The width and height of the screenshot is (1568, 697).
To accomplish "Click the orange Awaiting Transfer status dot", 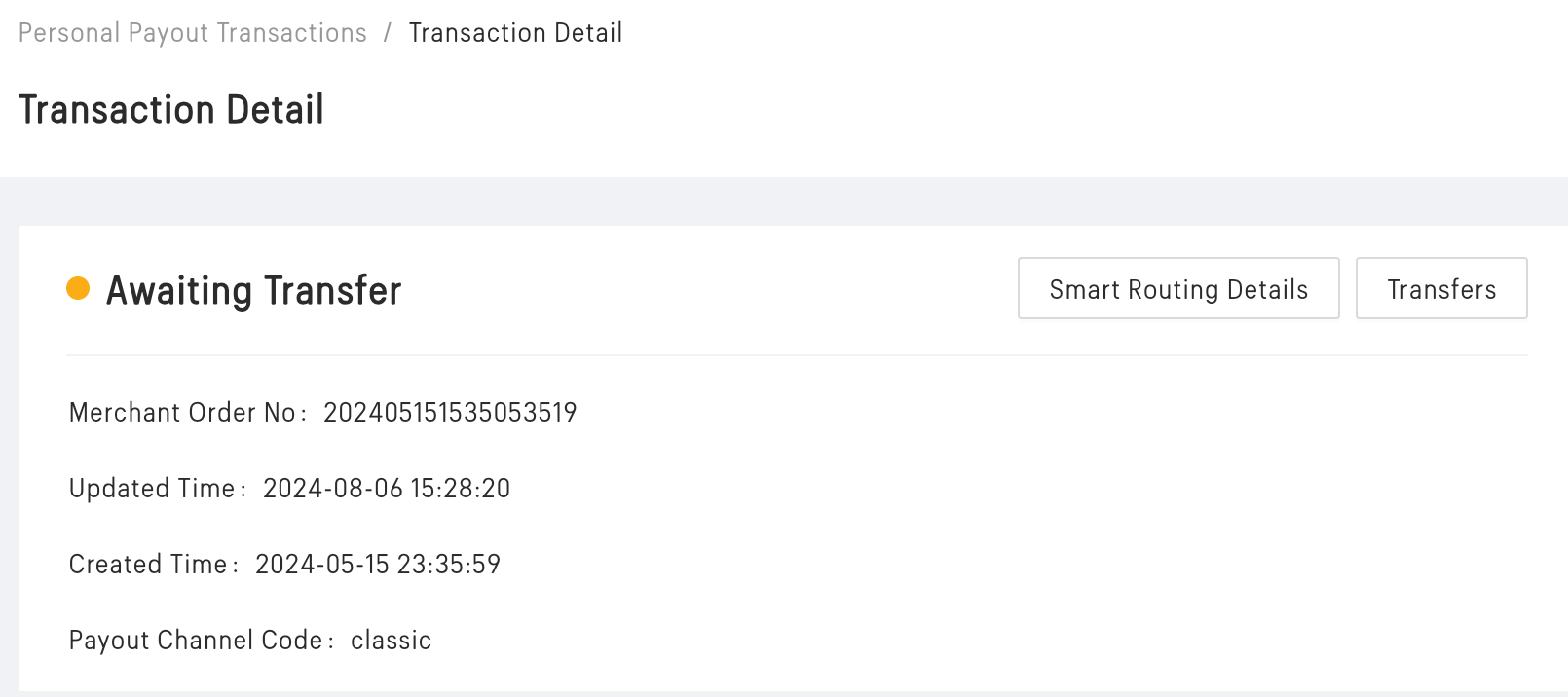I will click(x=78, y=288).
